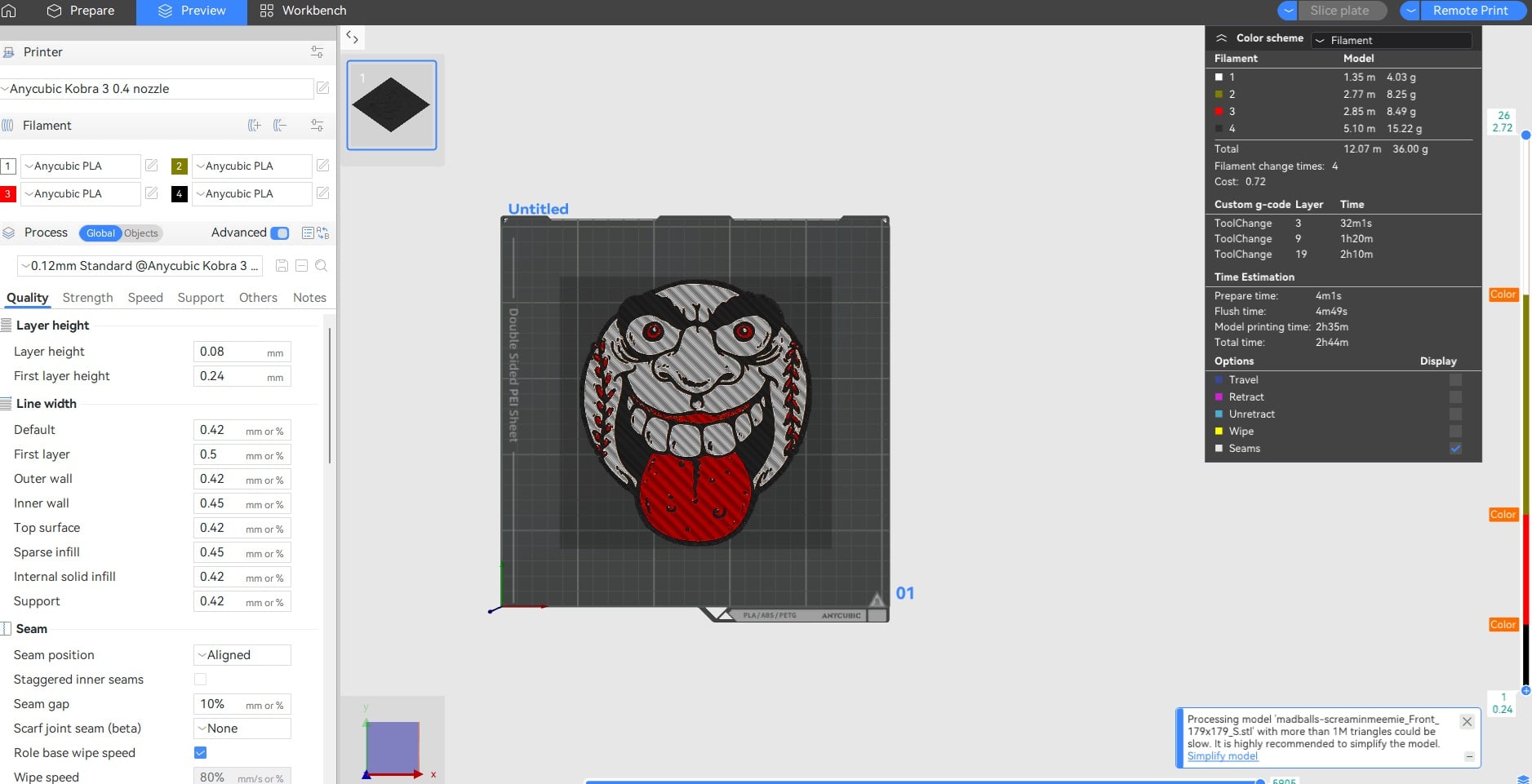Viewport: 1532px width, 784px height.
Task: Open filament 3 Anycubic PLA dropdown
Action: [x=80, y=193]
